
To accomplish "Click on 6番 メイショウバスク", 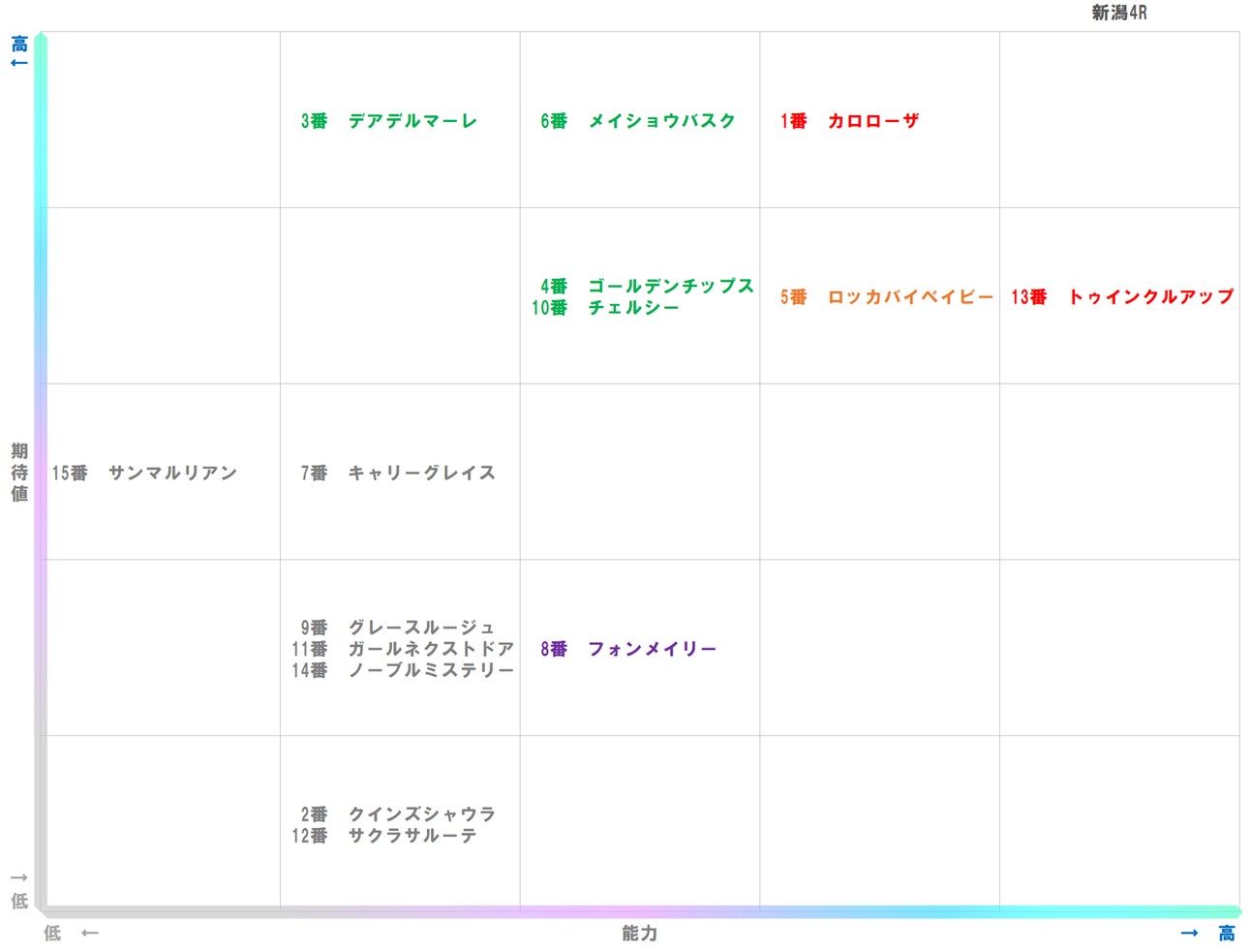I will click(x=637, y=121).
